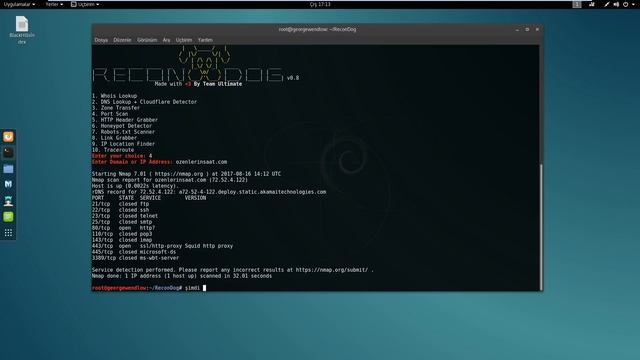
Task: Minimize the terminal window
Action: (x=517, y=29)
